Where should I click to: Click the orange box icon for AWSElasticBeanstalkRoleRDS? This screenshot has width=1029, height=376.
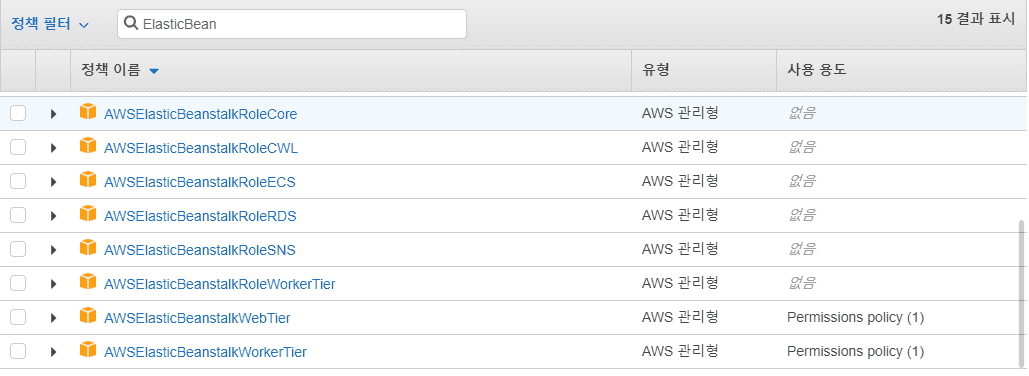click(88, 214)
